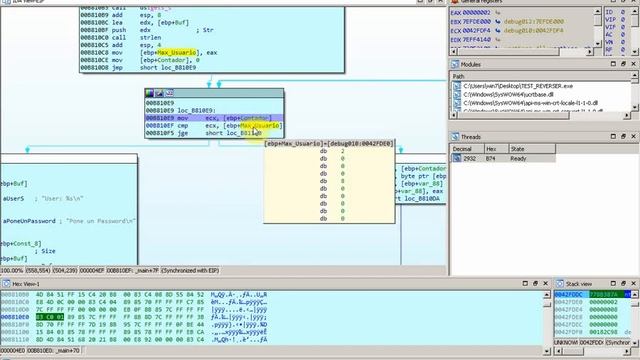This screenshot has width=640, height=360.
Task: Click the Hex View-1 panel title icon
Action: tap(6, 284)
